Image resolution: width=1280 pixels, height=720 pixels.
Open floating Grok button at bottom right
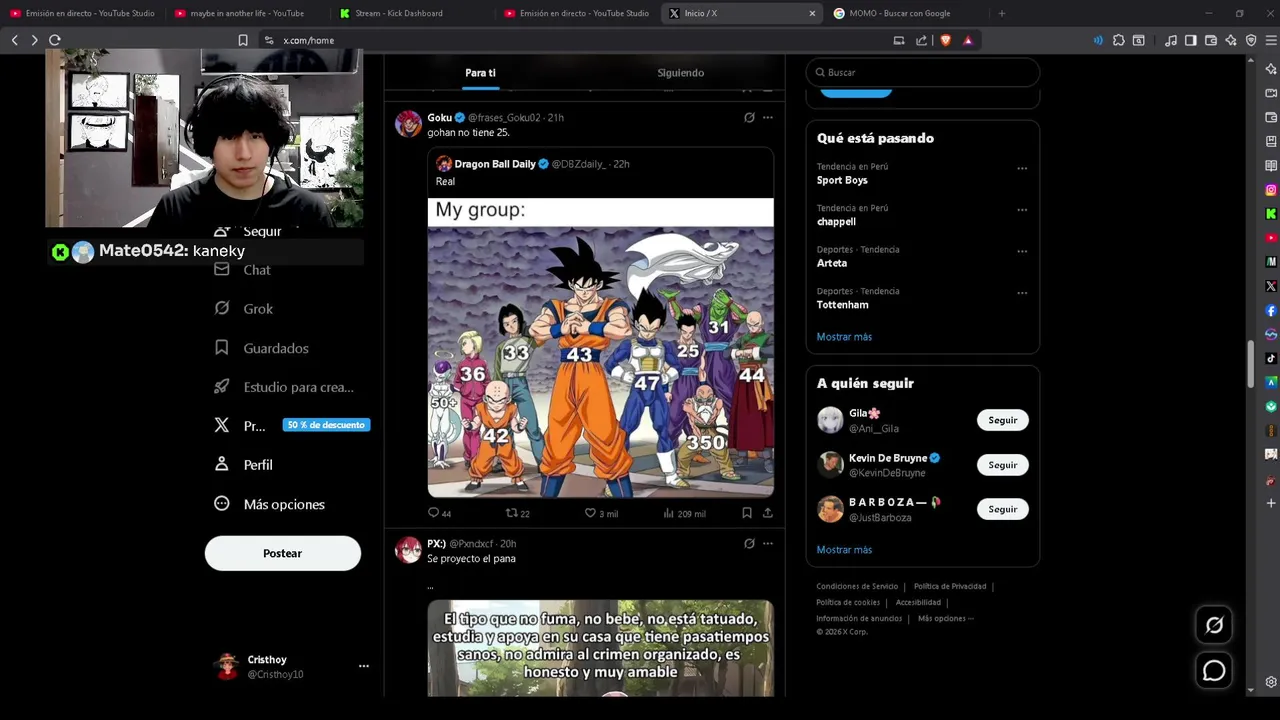point(1214,625)
